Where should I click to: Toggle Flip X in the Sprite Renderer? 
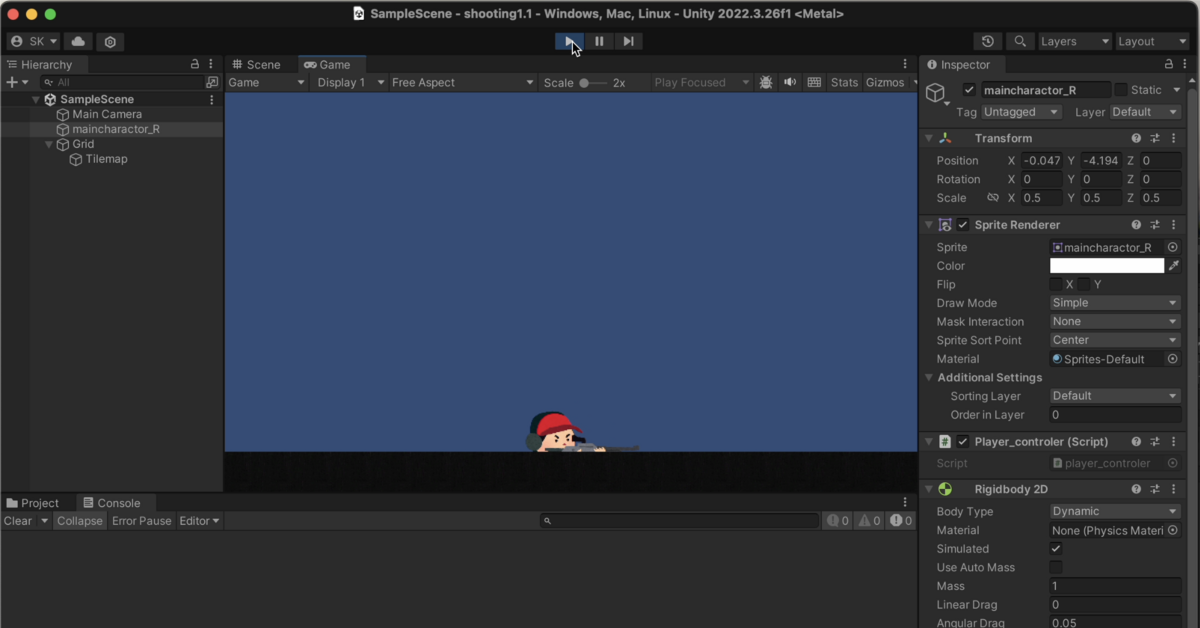[1056, 284]
